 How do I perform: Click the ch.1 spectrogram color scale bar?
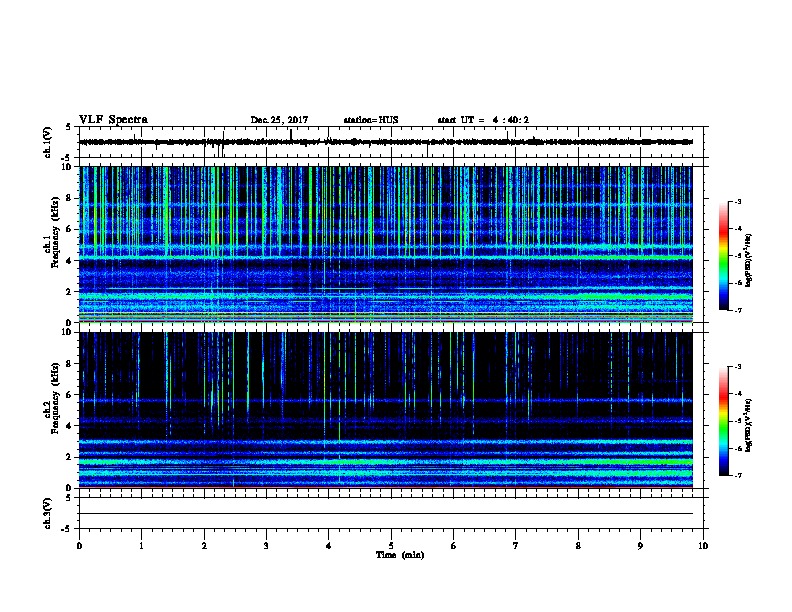[x=724, y=256]
